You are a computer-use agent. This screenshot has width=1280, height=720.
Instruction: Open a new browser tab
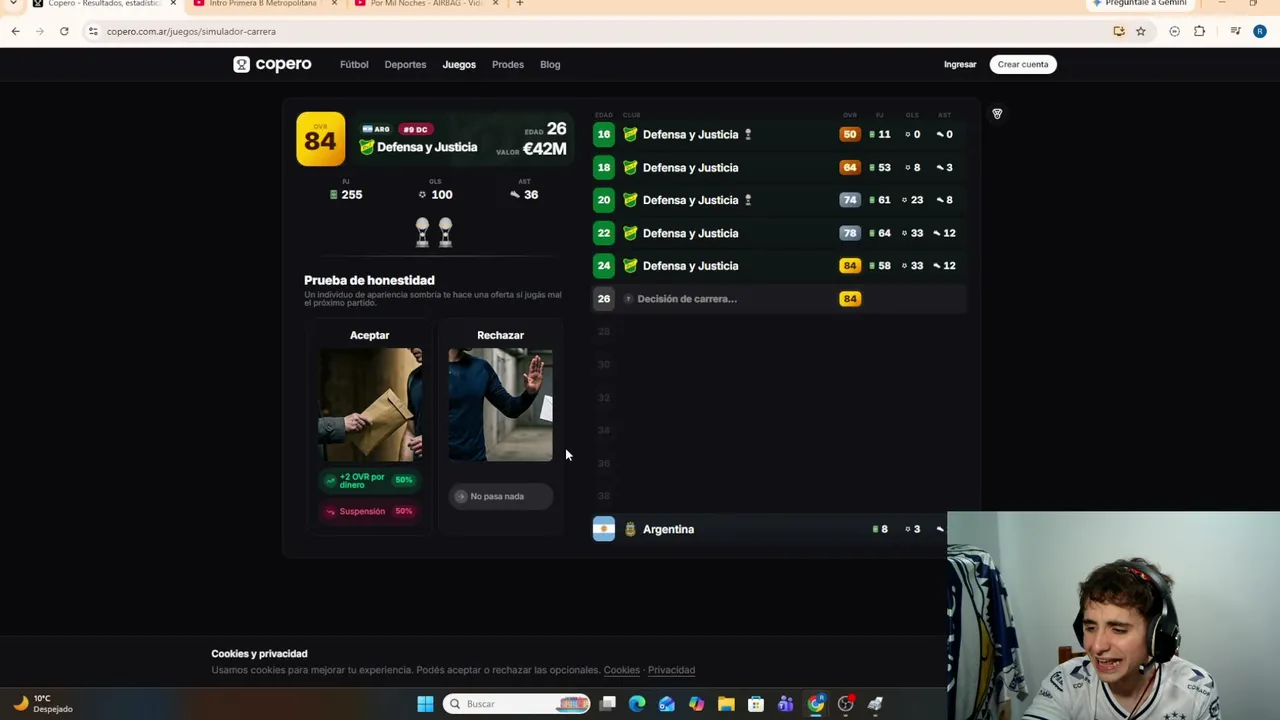(x=519, y=4)
